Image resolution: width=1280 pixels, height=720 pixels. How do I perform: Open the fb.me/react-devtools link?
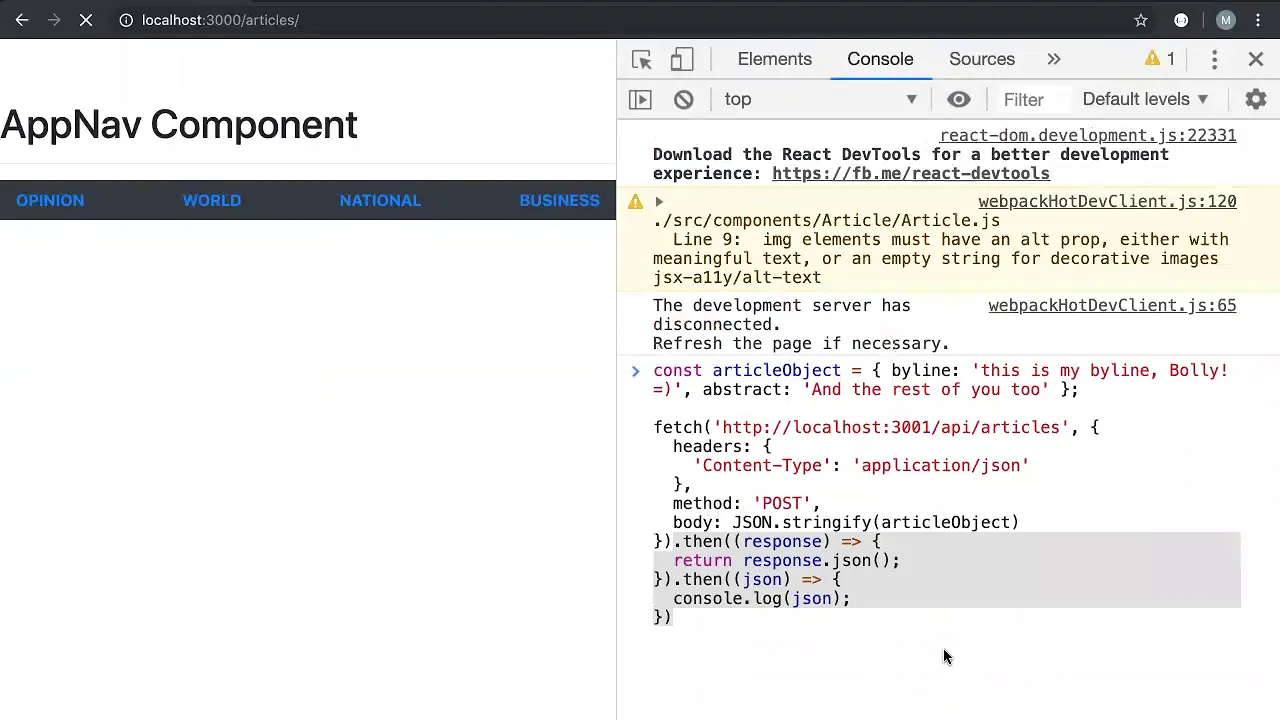(x=911, y=173)
